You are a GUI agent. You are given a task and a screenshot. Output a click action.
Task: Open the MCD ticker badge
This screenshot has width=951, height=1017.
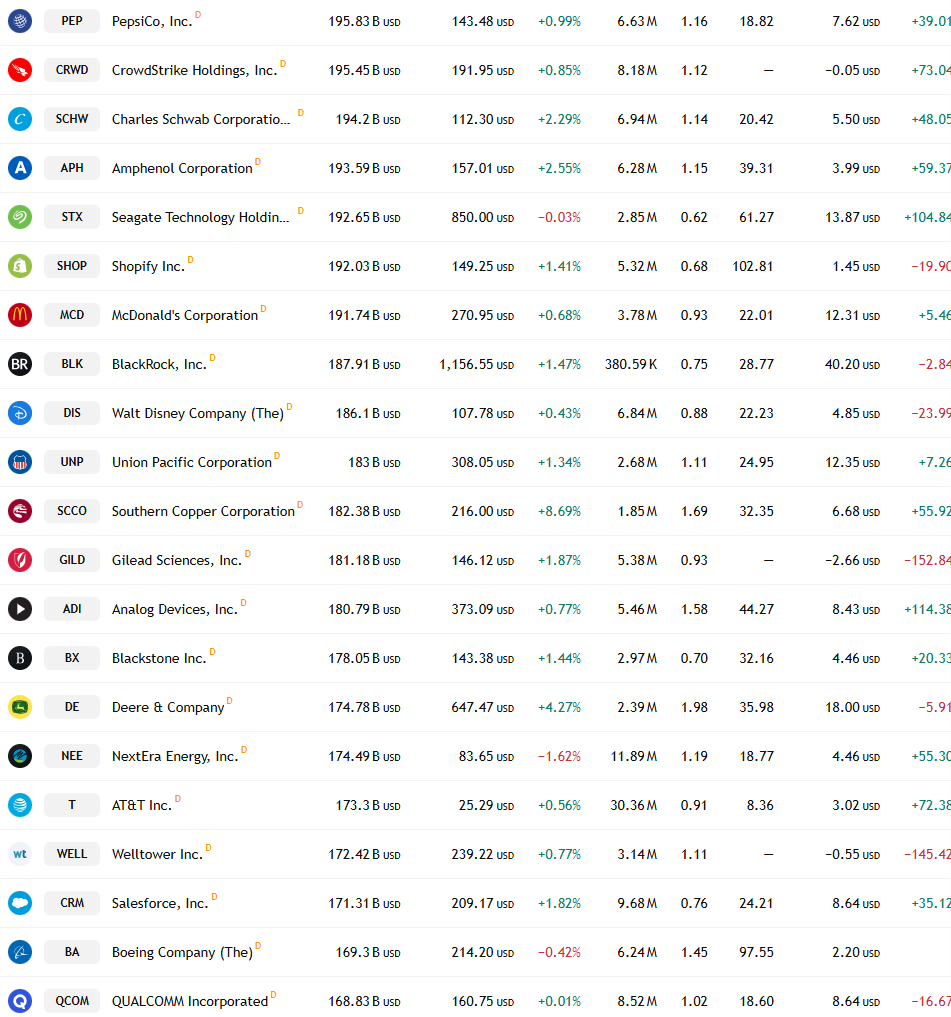[x=72, y=315]
